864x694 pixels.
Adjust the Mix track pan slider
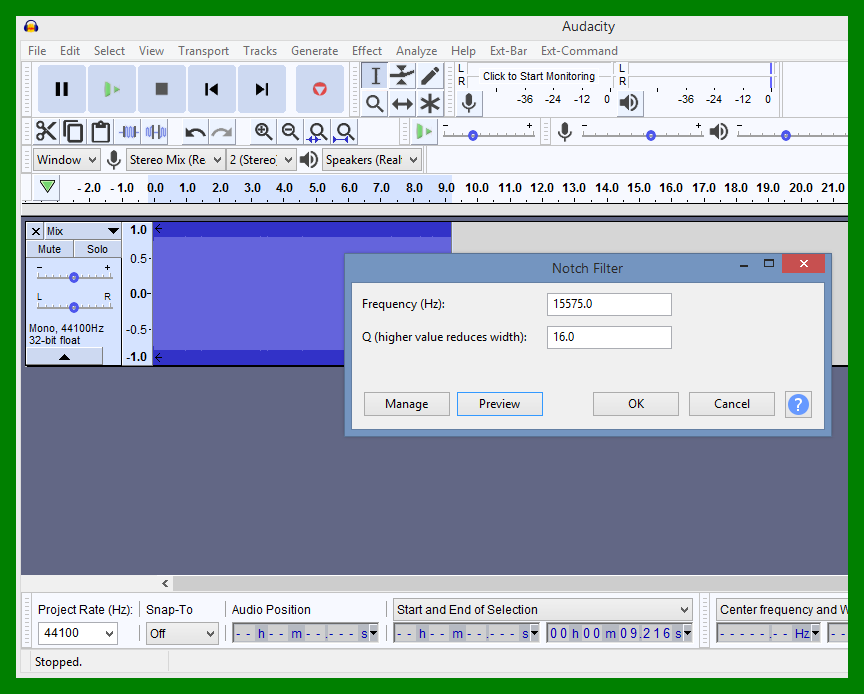pyautogui.click(x=74, y=306)
